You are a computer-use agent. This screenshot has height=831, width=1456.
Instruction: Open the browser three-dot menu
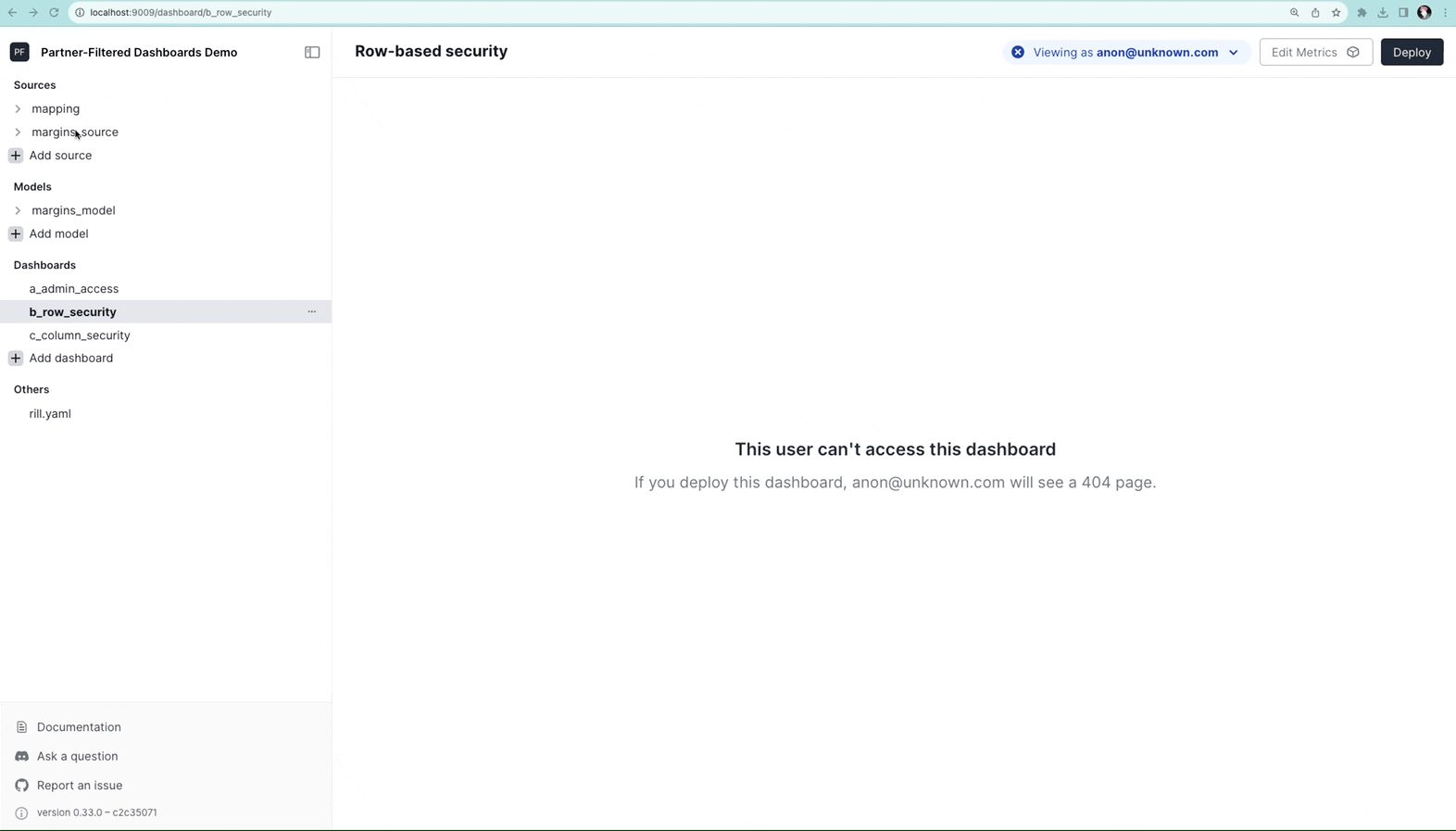coord(1445,13)
